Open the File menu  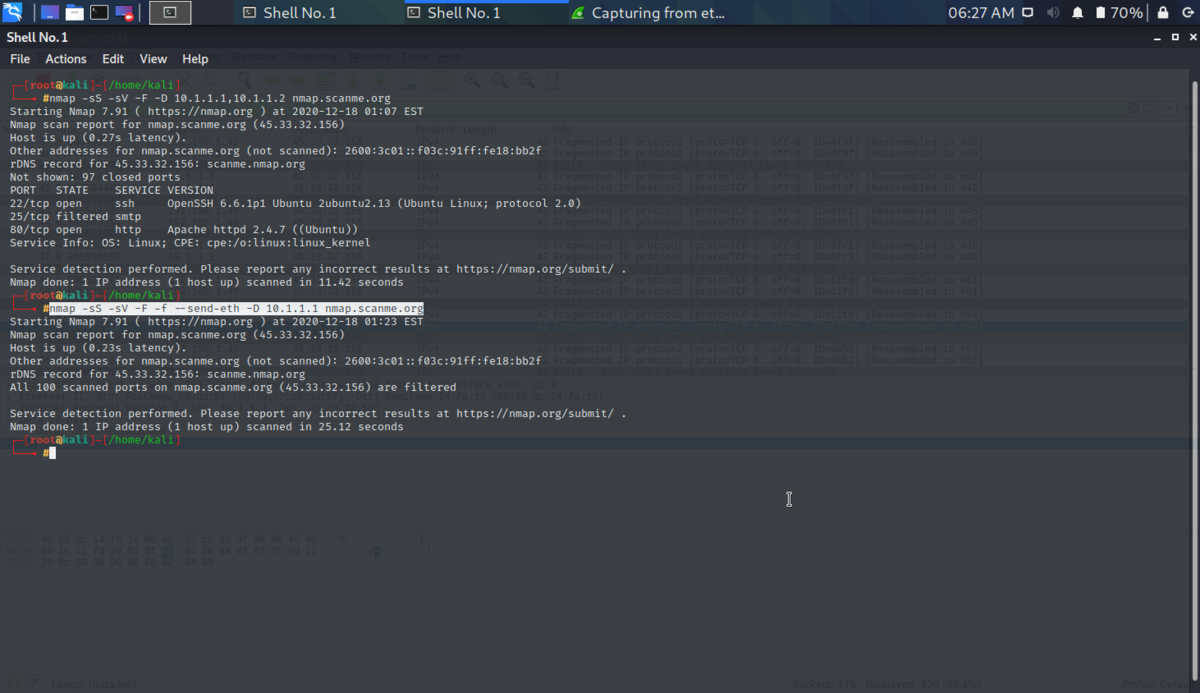pyautogui.click(x=20, y=59)
